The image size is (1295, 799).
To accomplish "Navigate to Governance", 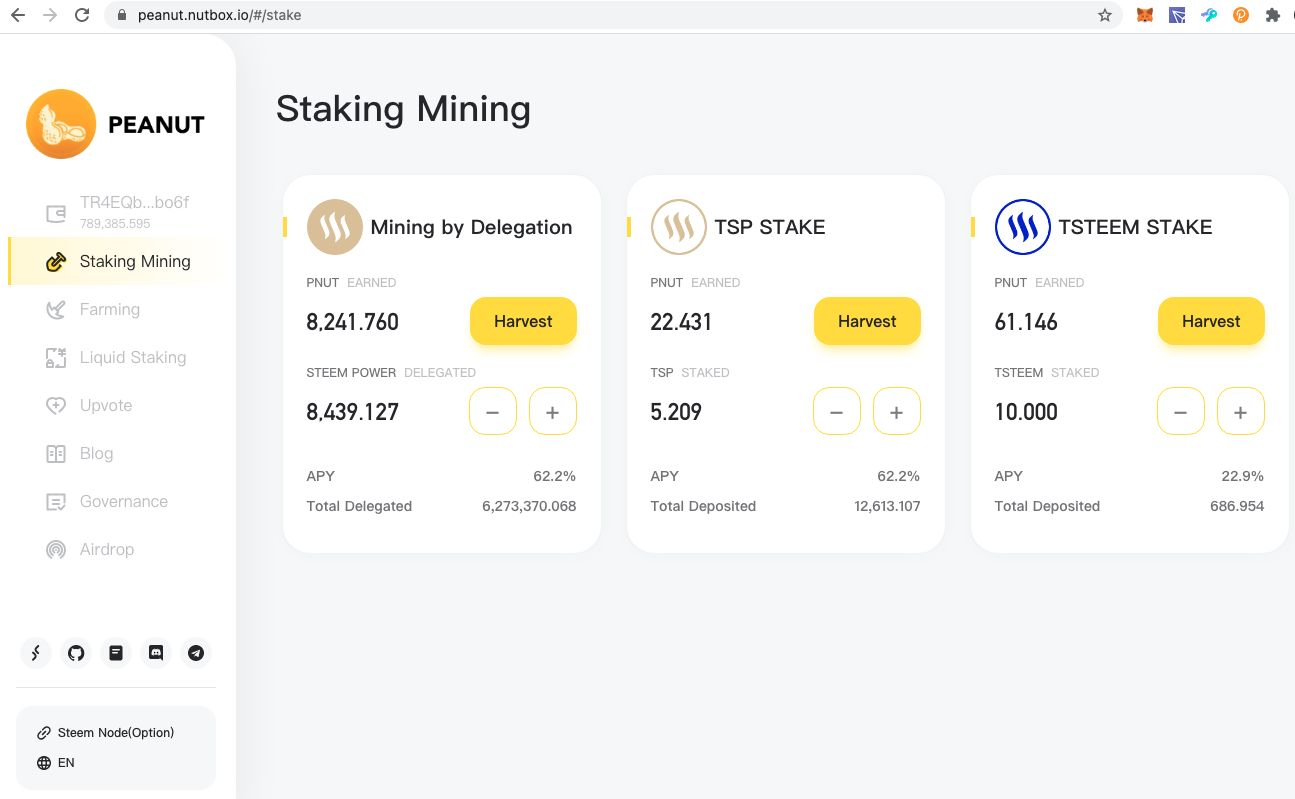I will (x=123, y=501).
